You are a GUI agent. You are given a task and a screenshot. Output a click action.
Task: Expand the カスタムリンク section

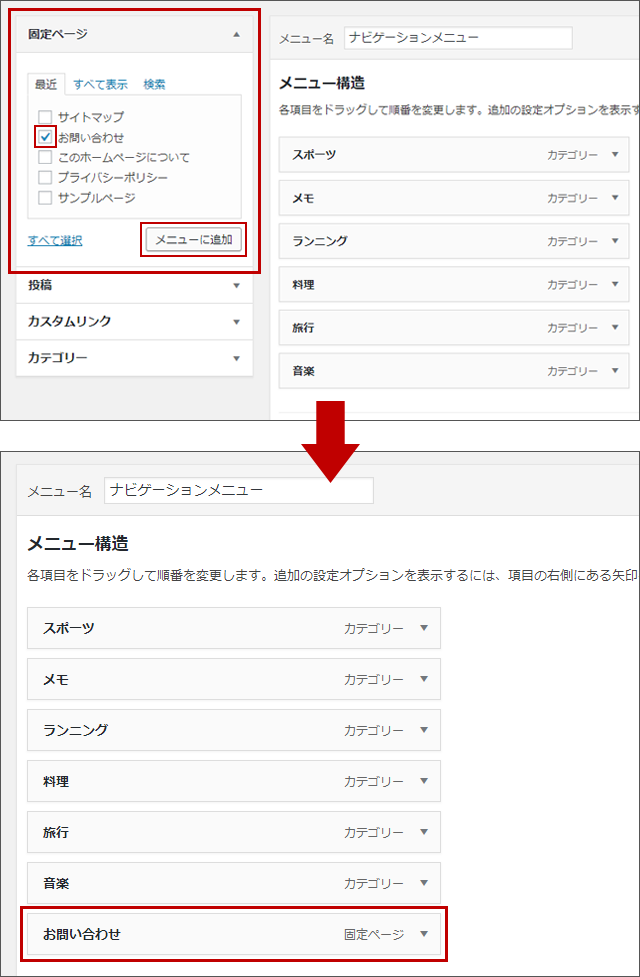236,322
